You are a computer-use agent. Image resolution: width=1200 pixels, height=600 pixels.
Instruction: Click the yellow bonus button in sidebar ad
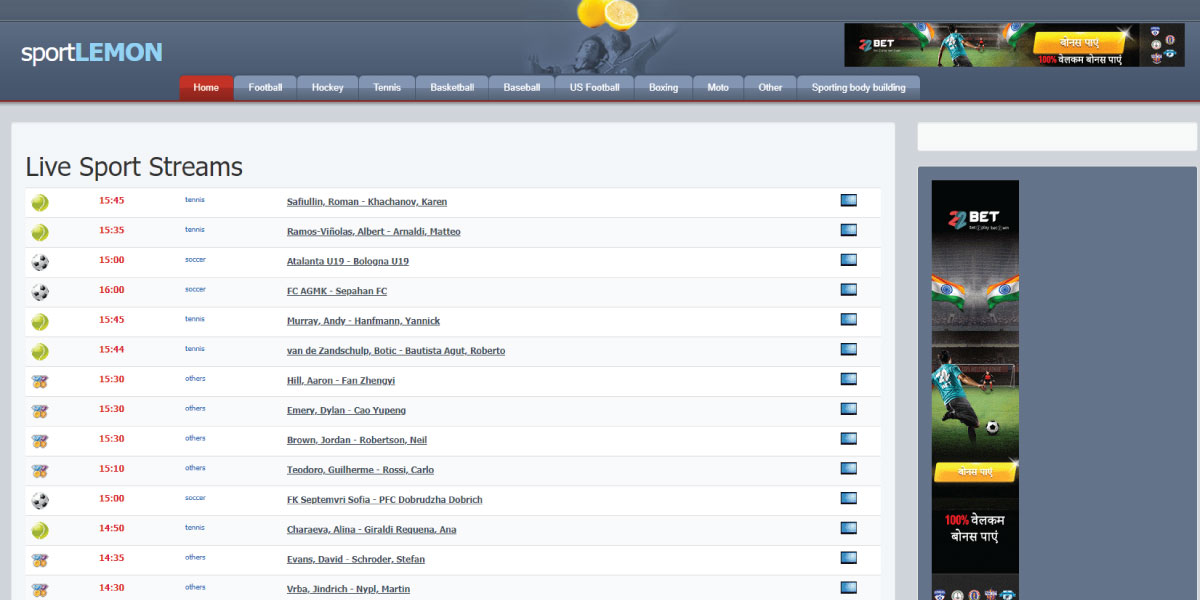click(x=975, y=471)
